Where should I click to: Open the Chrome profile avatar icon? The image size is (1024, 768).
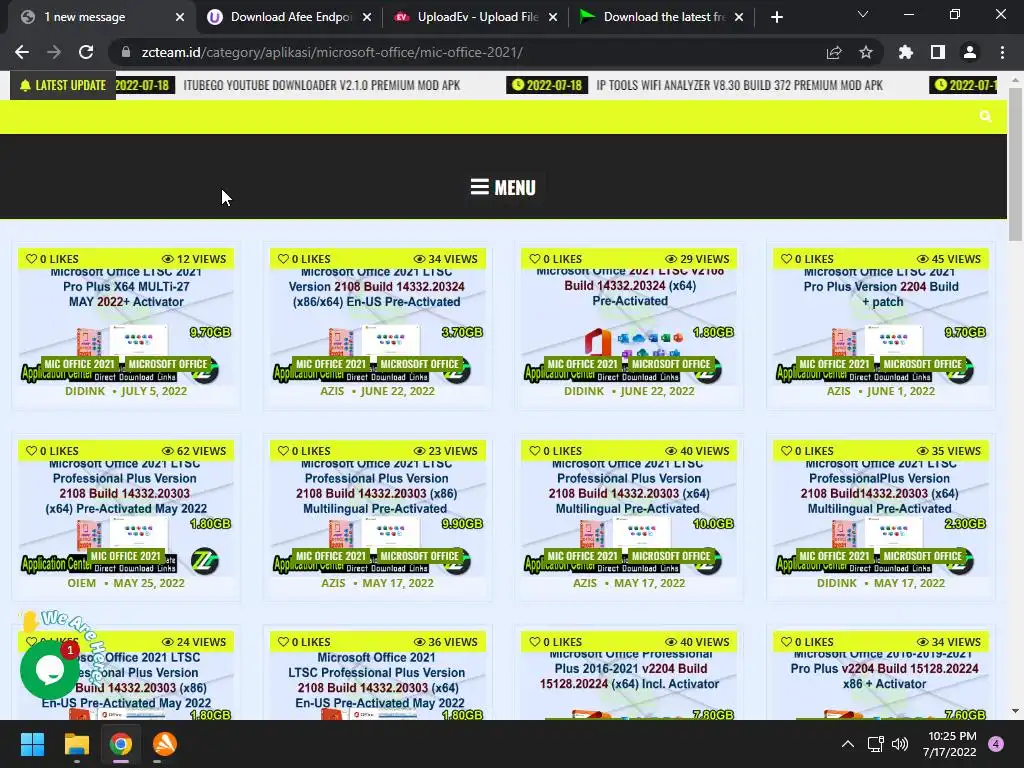(x=970, y=52)
